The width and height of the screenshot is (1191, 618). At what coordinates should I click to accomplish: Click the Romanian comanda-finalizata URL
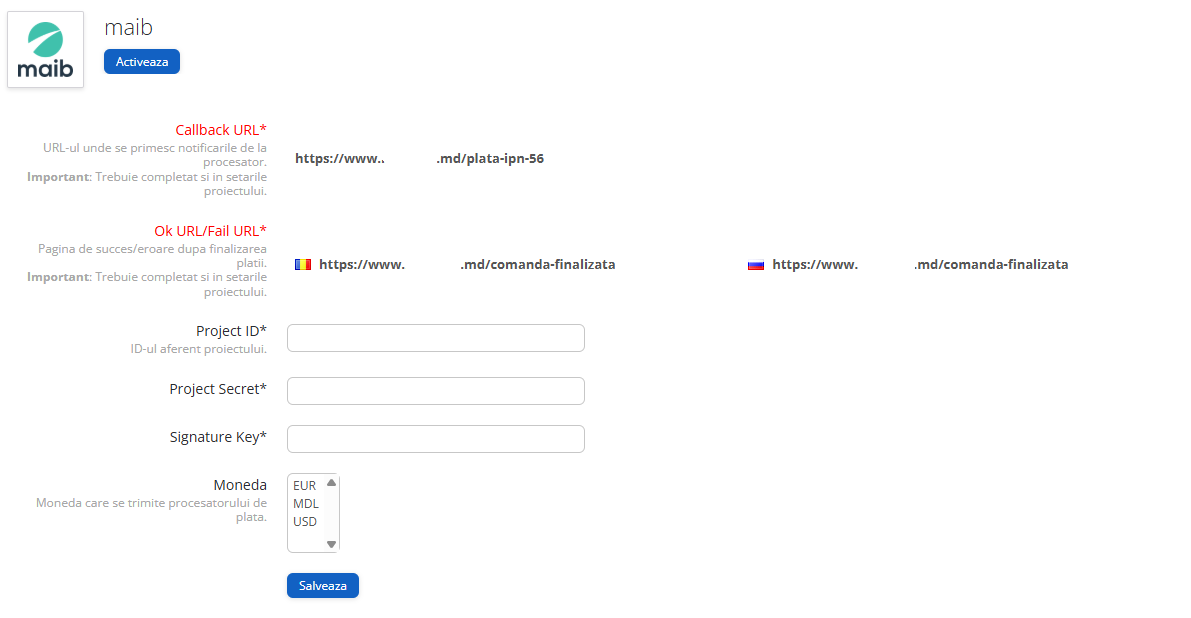pyautogui.click(x=467, y=265)
